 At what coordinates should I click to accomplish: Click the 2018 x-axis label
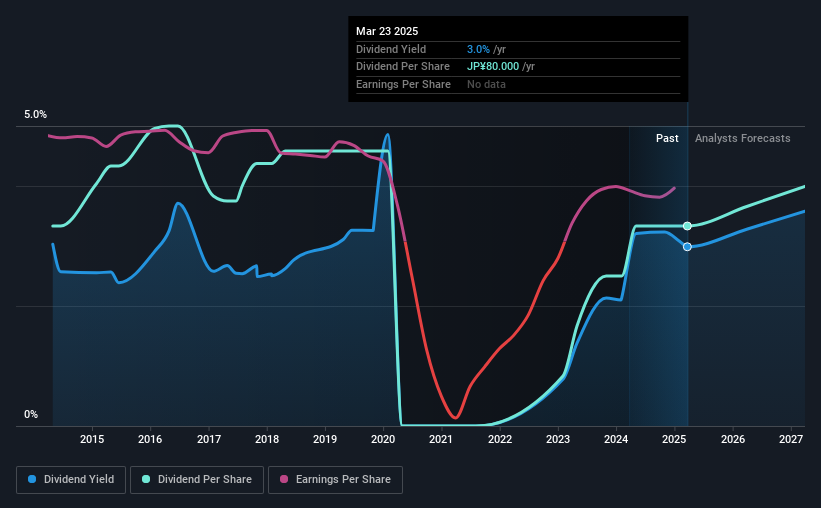(267, 439)
